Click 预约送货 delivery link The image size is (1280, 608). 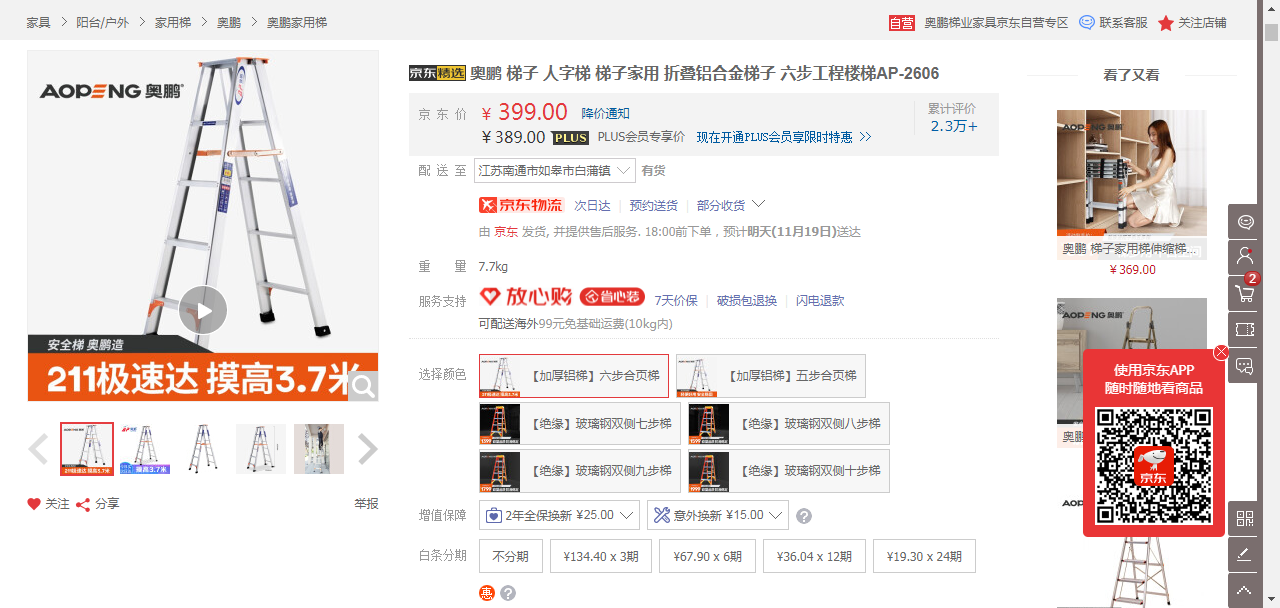654,205
